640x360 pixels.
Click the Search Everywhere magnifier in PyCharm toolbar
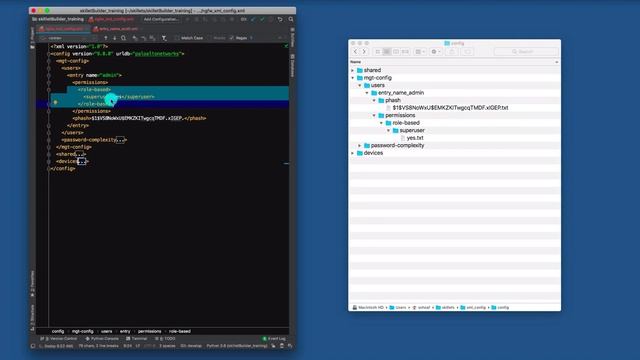[x=291, y=19]
